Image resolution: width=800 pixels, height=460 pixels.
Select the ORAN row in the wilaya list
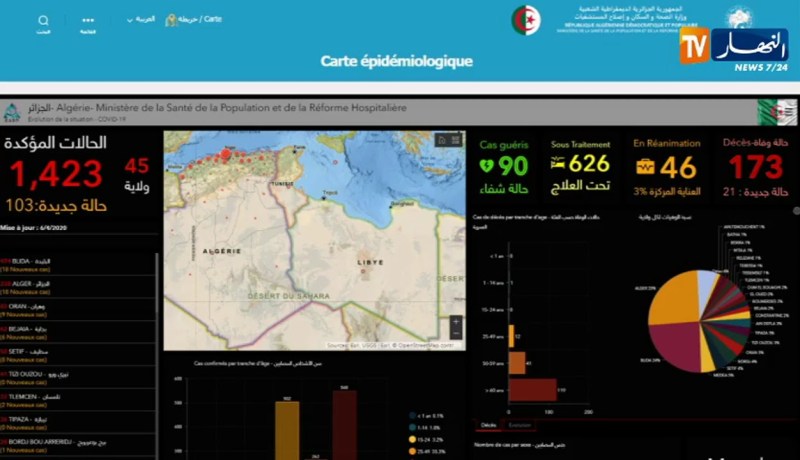coord(78,310)
